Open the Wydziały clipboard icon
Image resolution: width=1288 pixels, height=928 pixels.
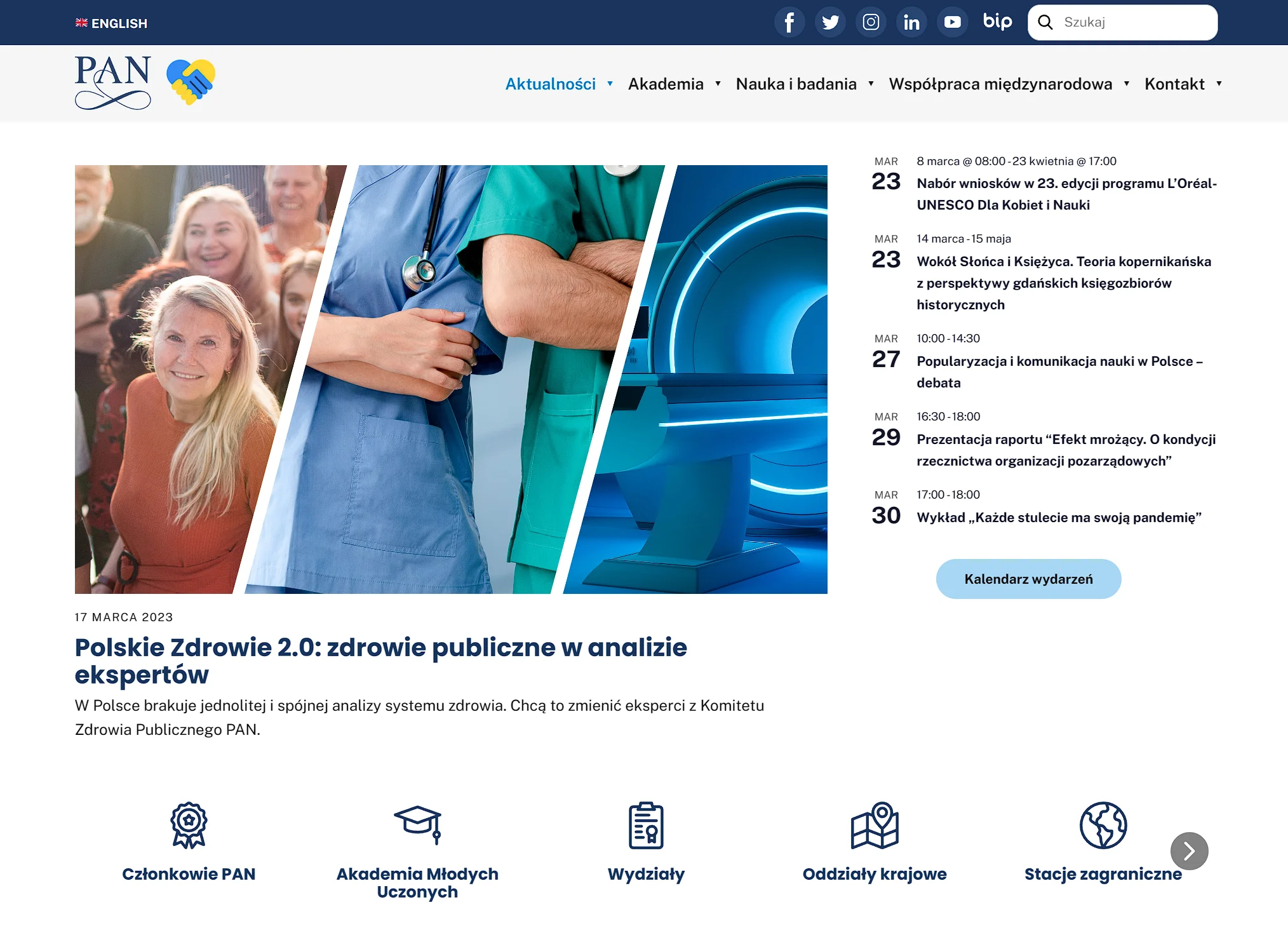pos(646,825)
